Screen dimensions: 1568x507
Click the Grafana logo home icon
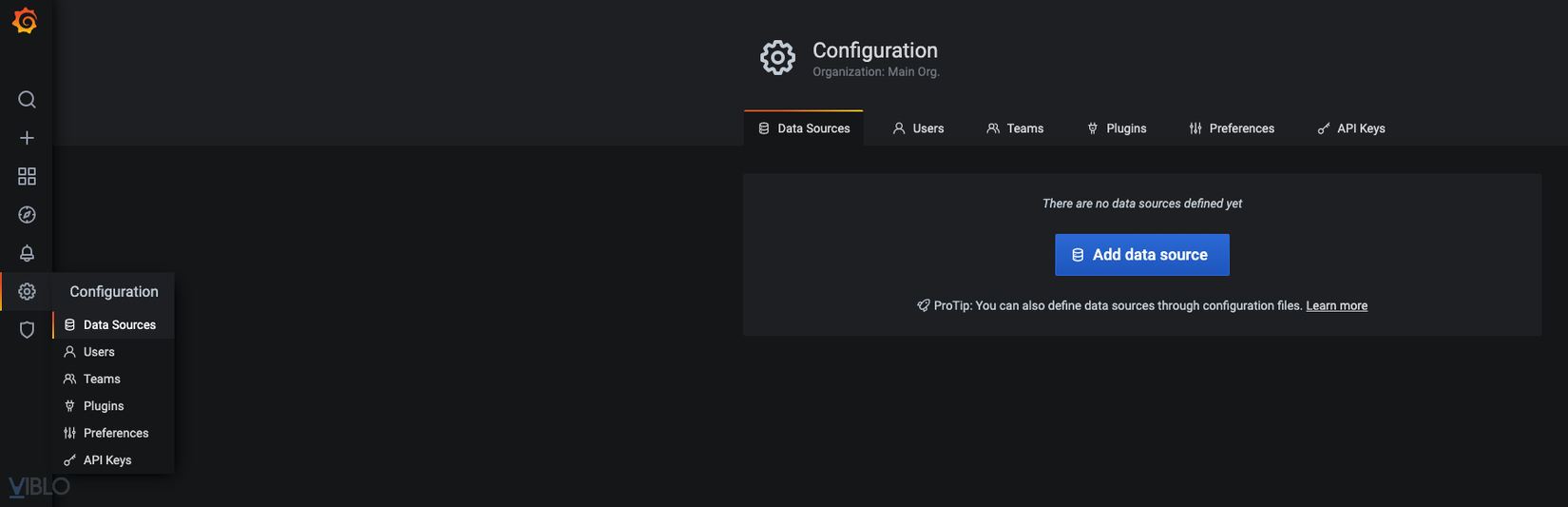click(x=26, y=21)
